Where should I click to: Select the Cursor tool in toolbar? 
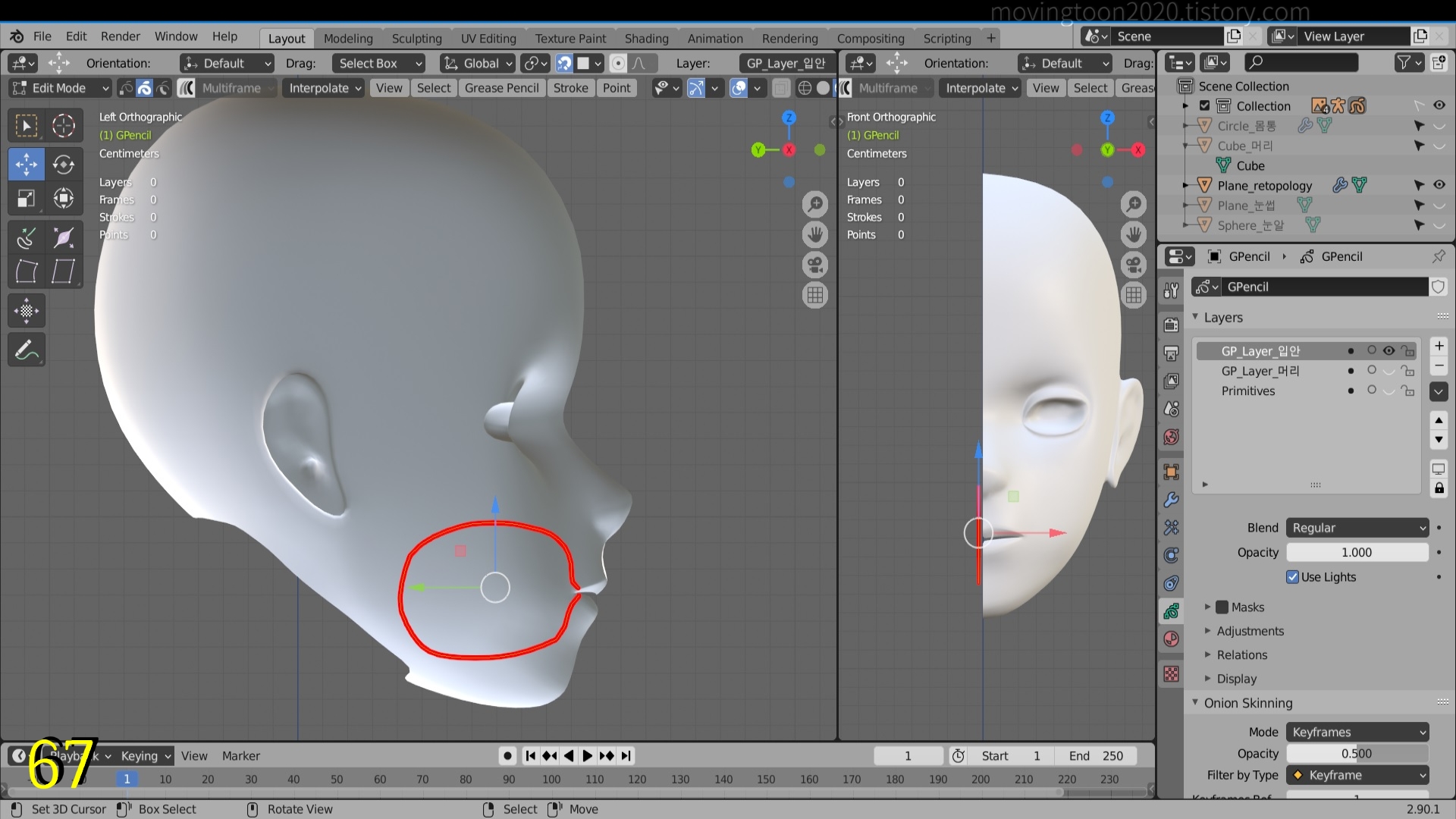[x=64, y=125]
